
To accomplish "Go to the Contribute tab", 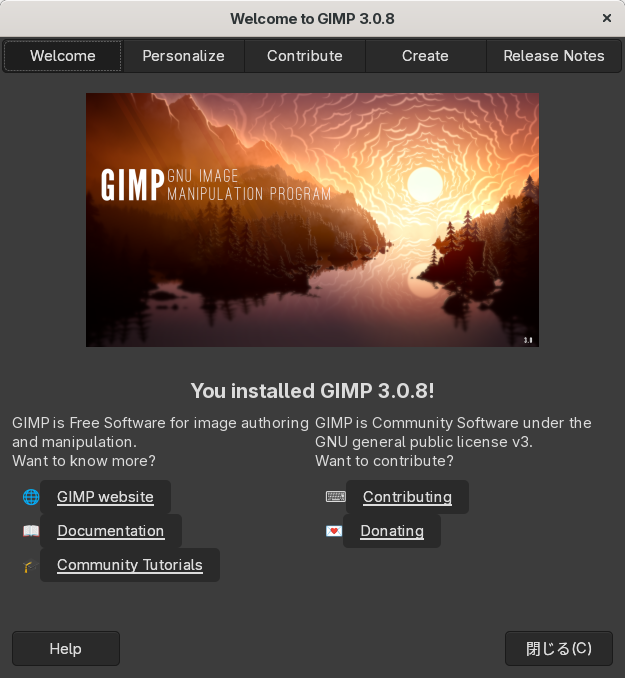I will click(x=304, y=56).
